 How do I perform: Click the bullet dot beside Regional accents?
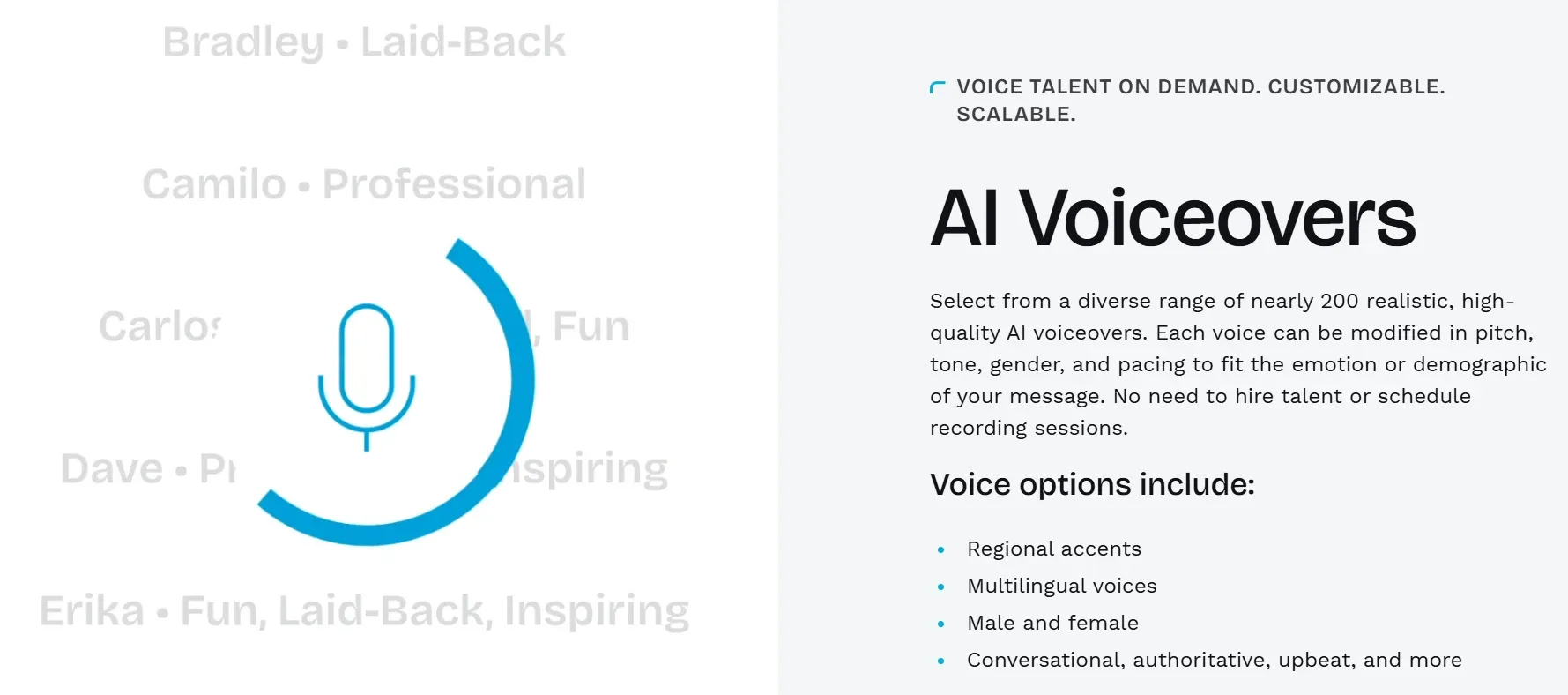pyautogui.click(x=941, y=549)
